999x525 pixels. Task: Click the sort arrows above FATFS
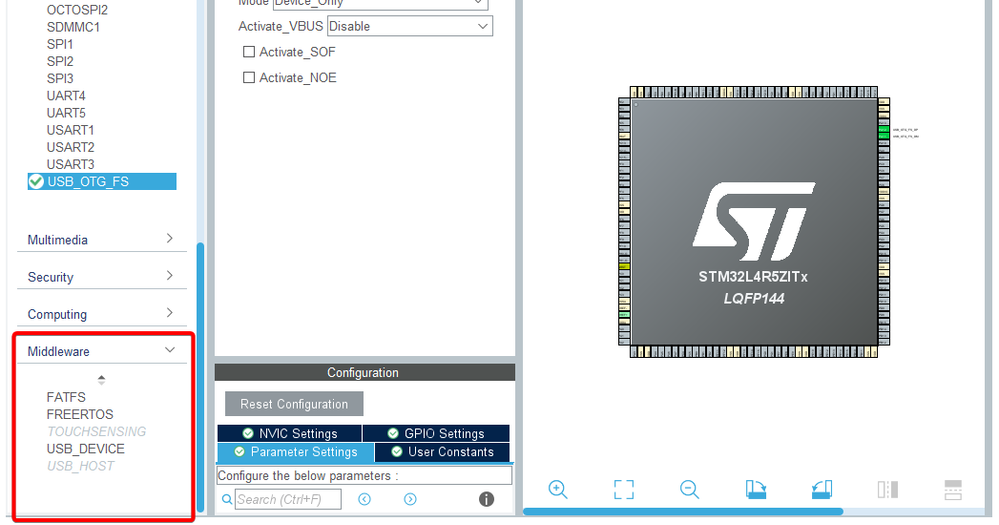pos(101,380)
